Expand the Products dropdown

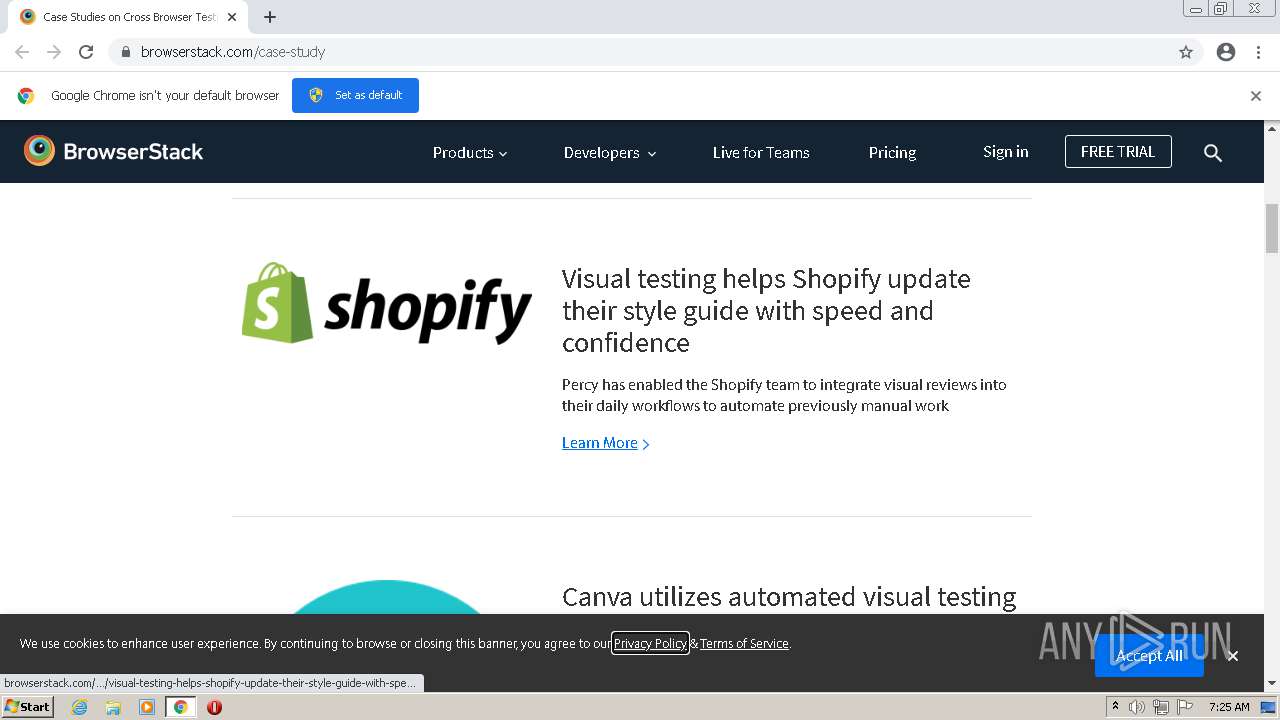click(470, 152)
